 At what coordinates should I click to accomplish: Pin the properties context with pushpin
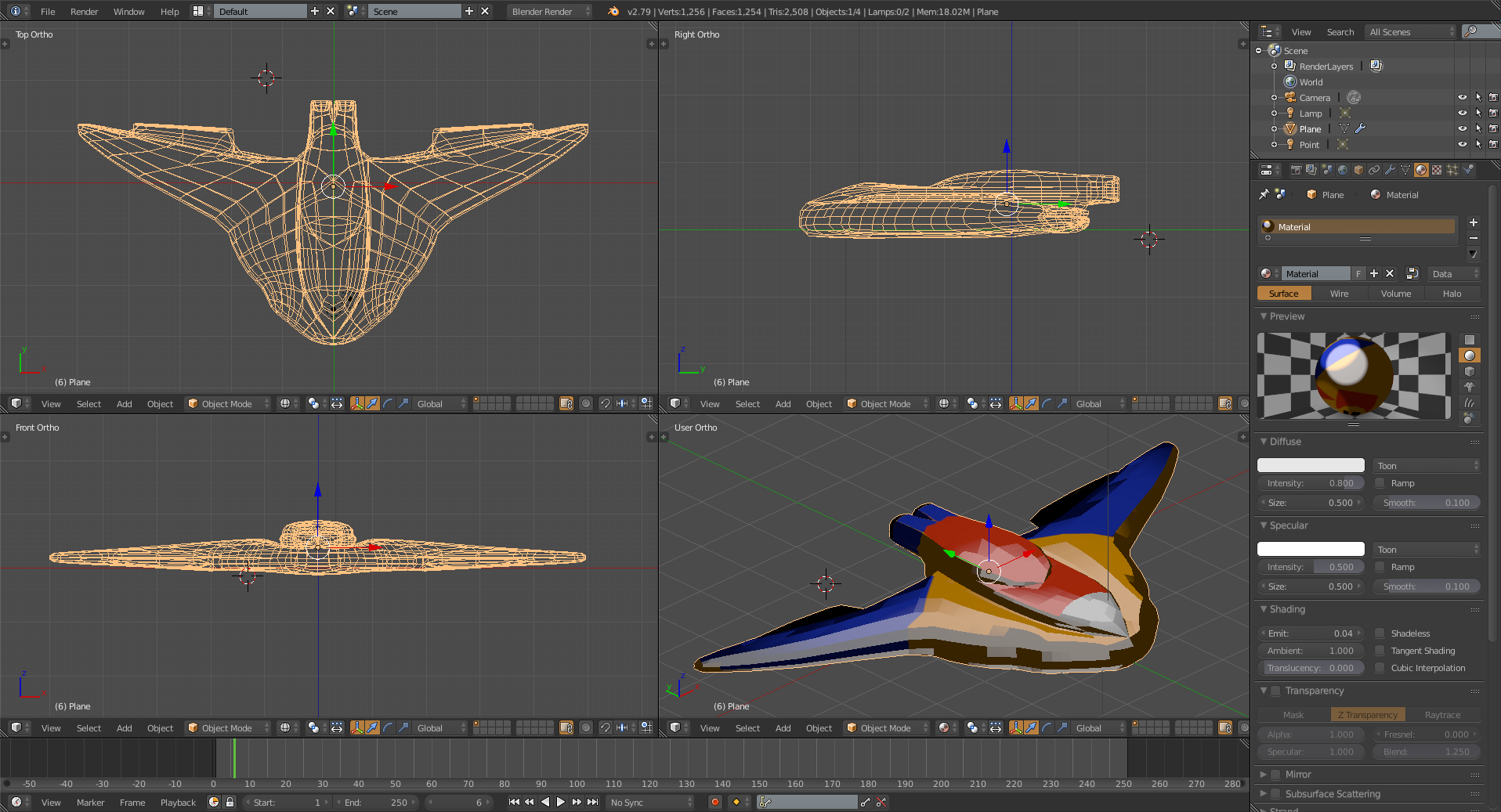coord(1264,194)
